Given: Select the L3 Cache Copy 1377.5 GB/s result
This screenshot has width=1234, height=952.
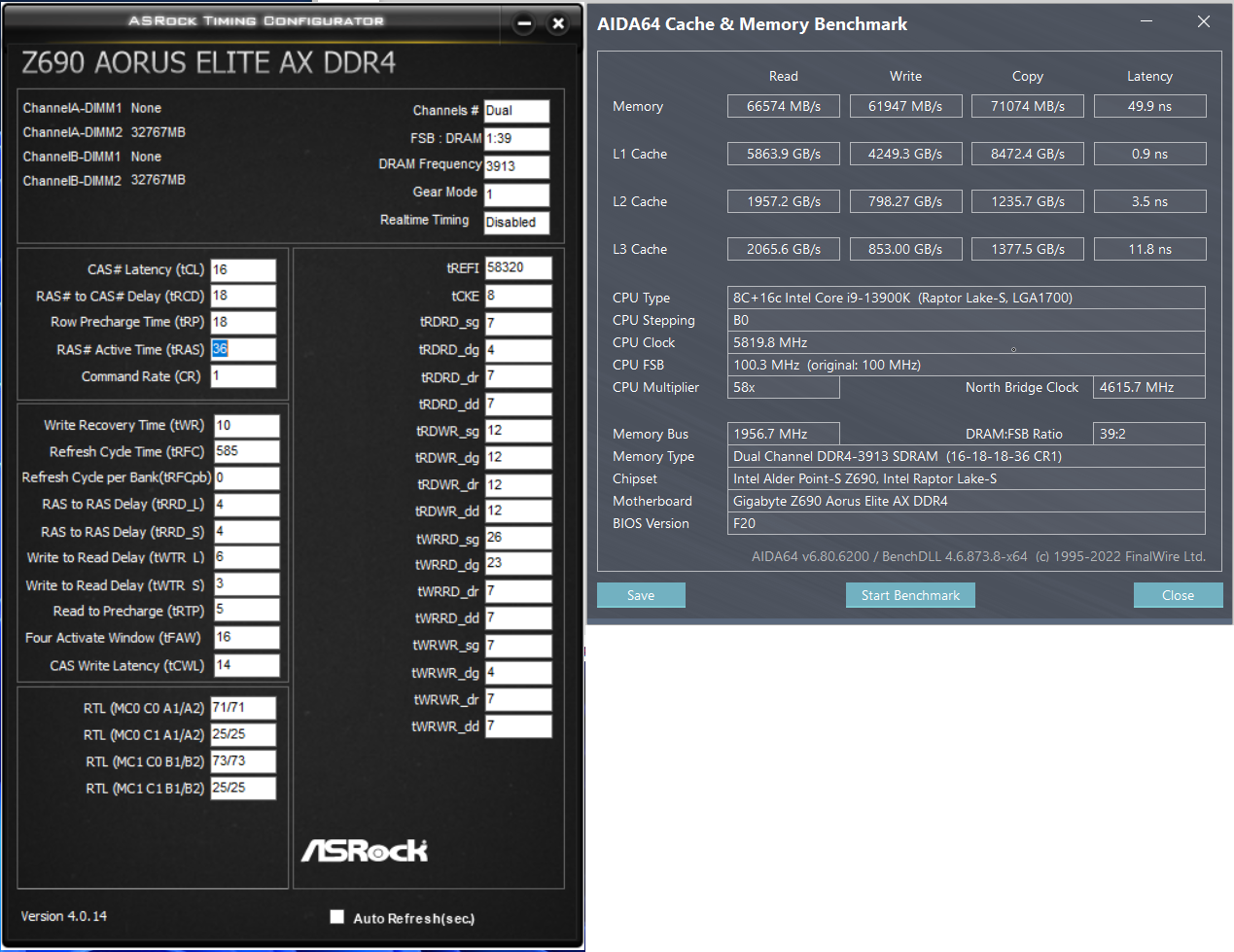Looking at the screenshot, I should (1028, 249).
